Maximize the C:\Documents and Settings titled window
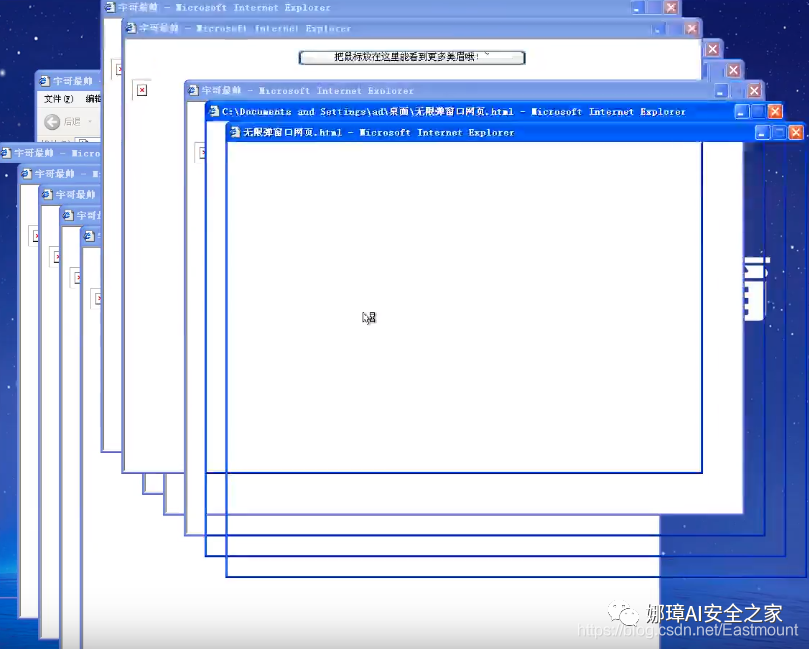The width and height of the screenshot is (809, 649). tap(758, 111)
